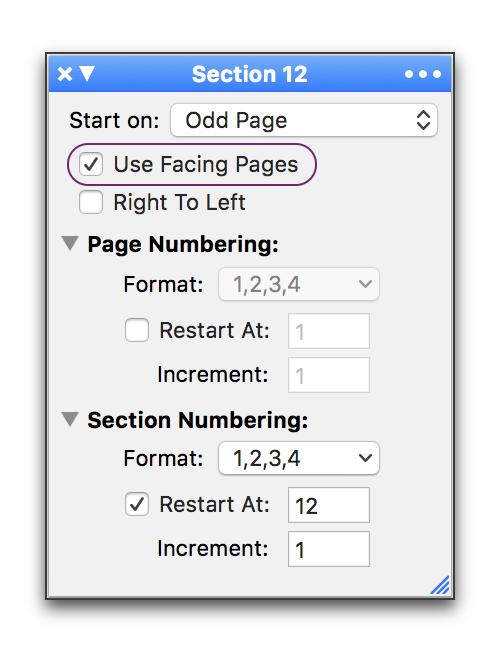Click the Page Numbering Increment field
The width and height of the screenshot is (501, 652).
329,375
